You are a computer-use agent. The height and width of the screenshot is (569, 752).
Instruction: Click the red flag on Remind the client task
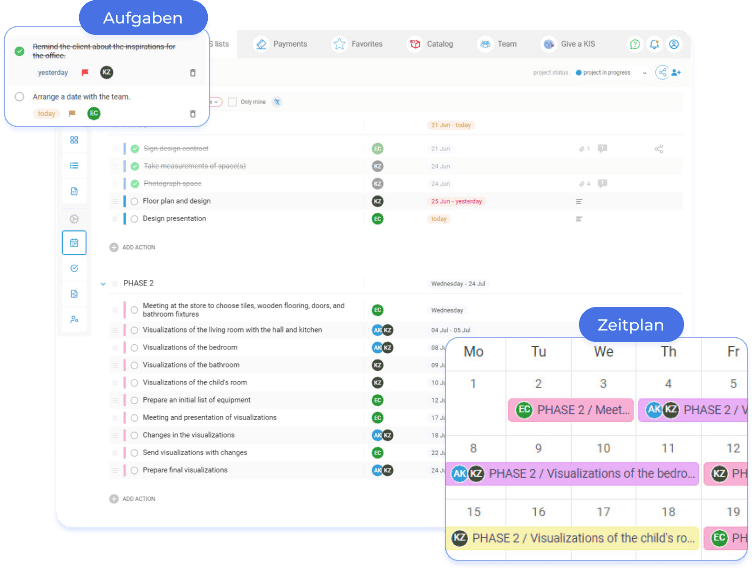pyautogui.click(x=85, y=72)
